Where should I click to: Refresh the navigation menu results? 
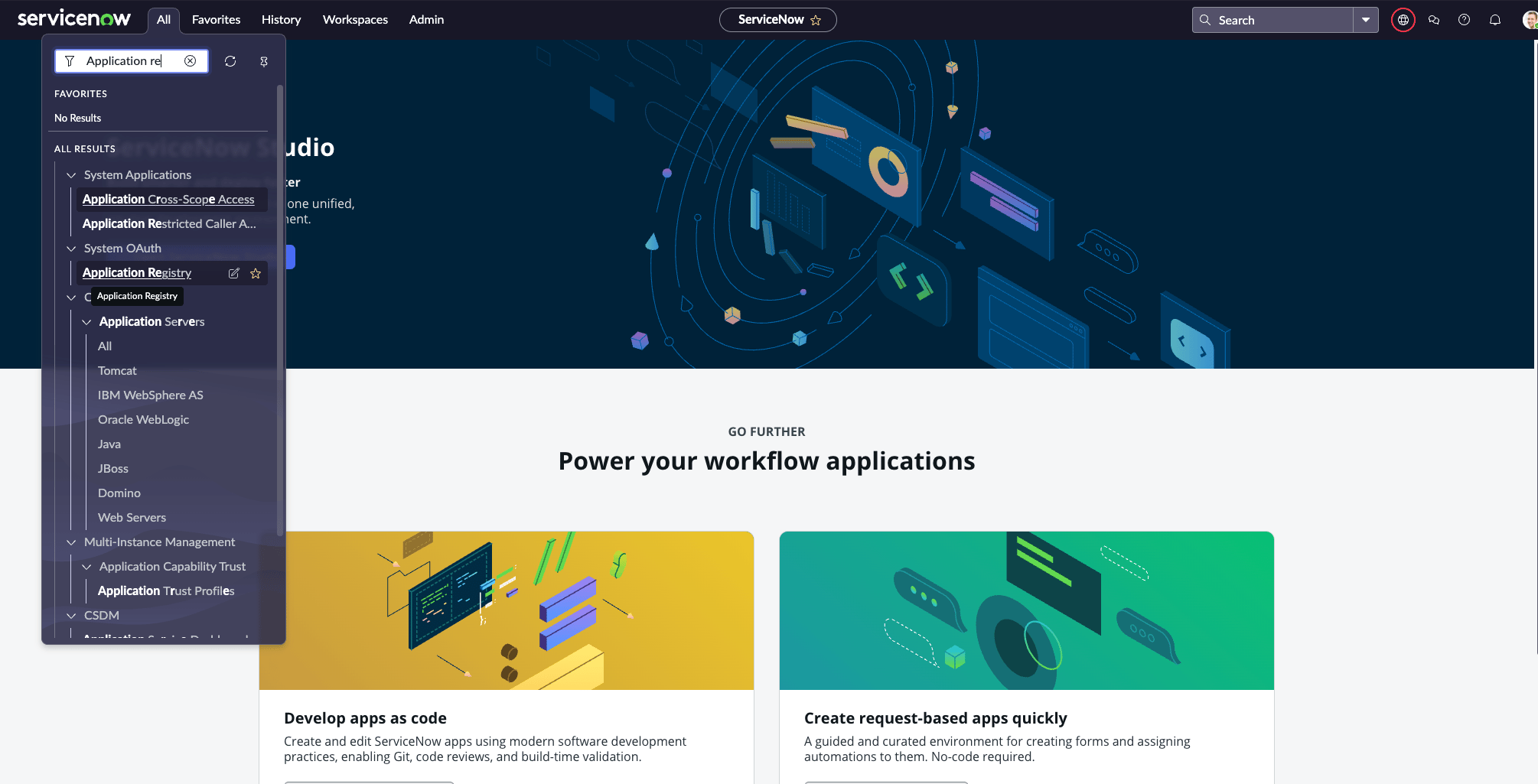point(230,61)
